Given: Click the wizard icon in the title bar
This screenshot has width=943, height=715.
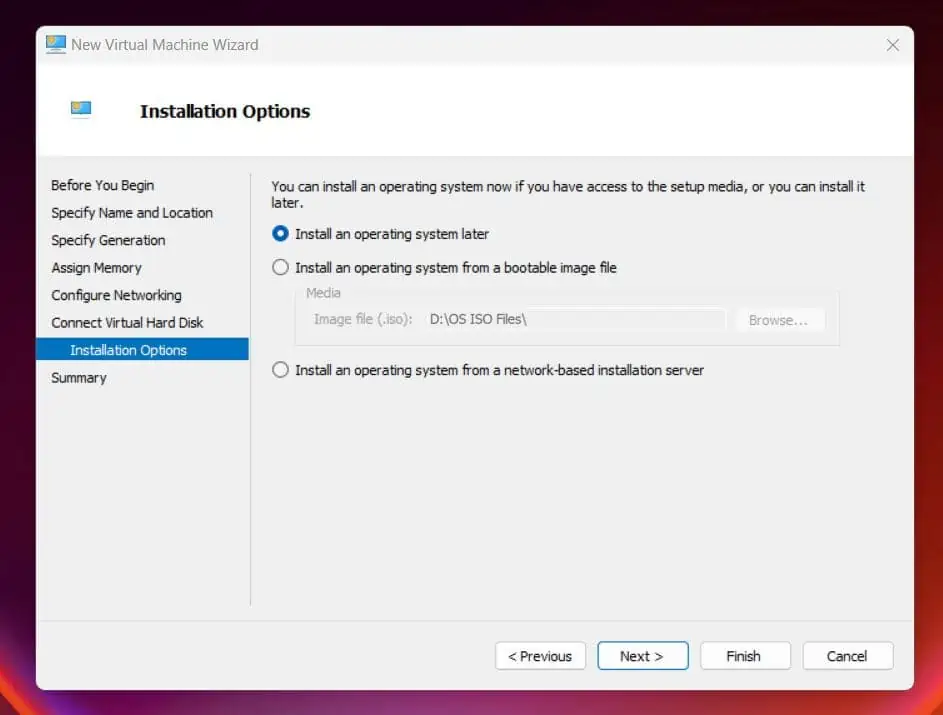Looking at the screenshot, I should point(55,44).
